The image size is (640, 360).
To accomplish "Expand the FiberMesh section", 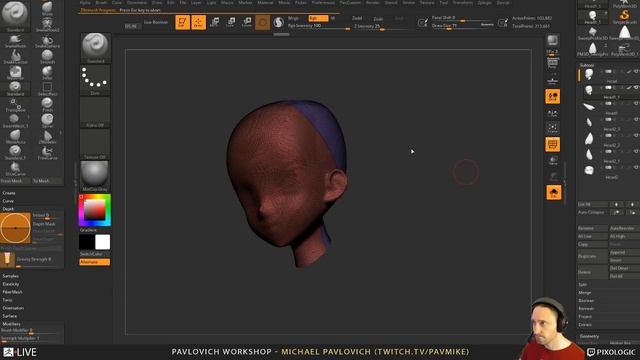I will [x=12, y=292].
